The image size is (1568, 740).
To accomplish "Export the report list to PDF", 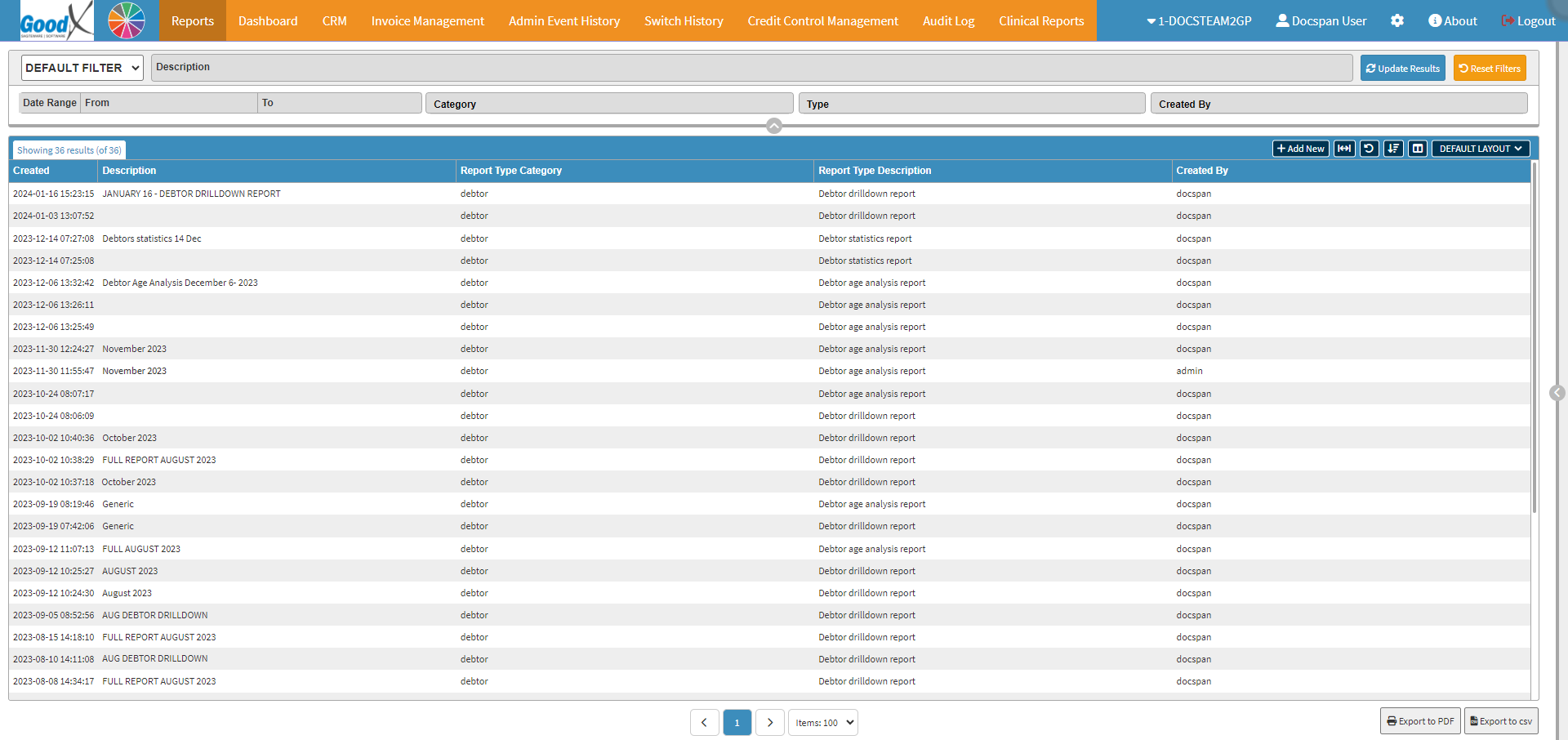I will (1420, 721).
